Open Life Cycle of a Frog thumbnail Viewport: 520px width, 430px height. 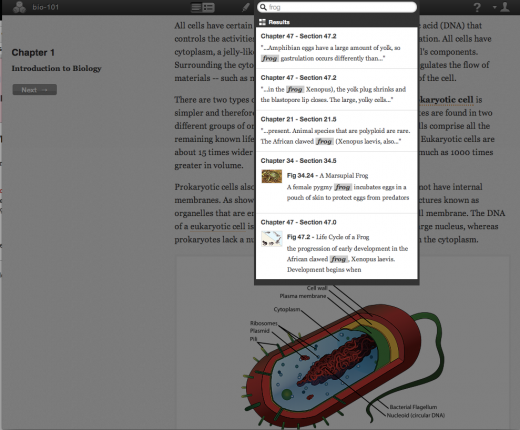click(271, 238)
